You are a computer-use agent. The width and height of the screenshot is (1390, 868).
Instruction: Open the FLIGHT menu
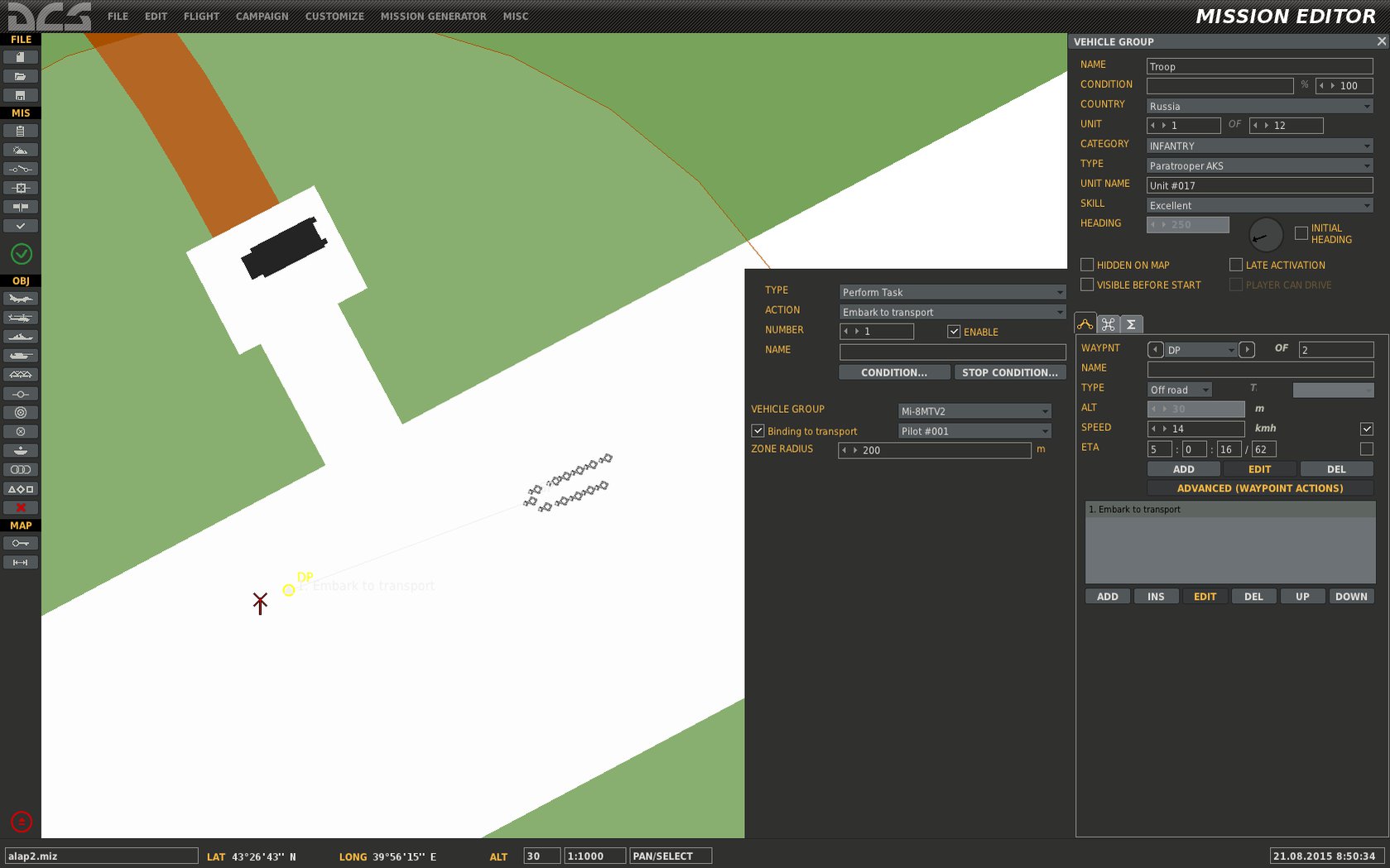point(201,17)
